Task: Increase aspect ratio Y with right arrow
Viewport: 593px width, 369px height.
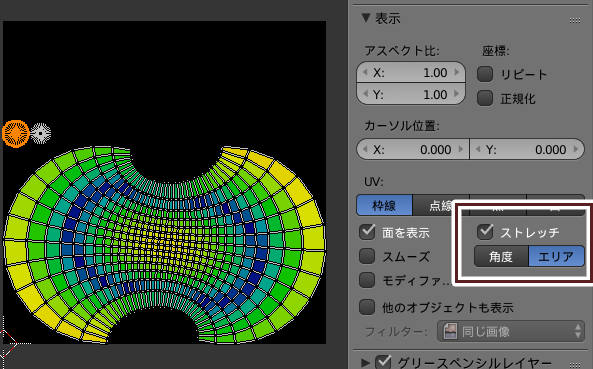Action: point(457,93)
